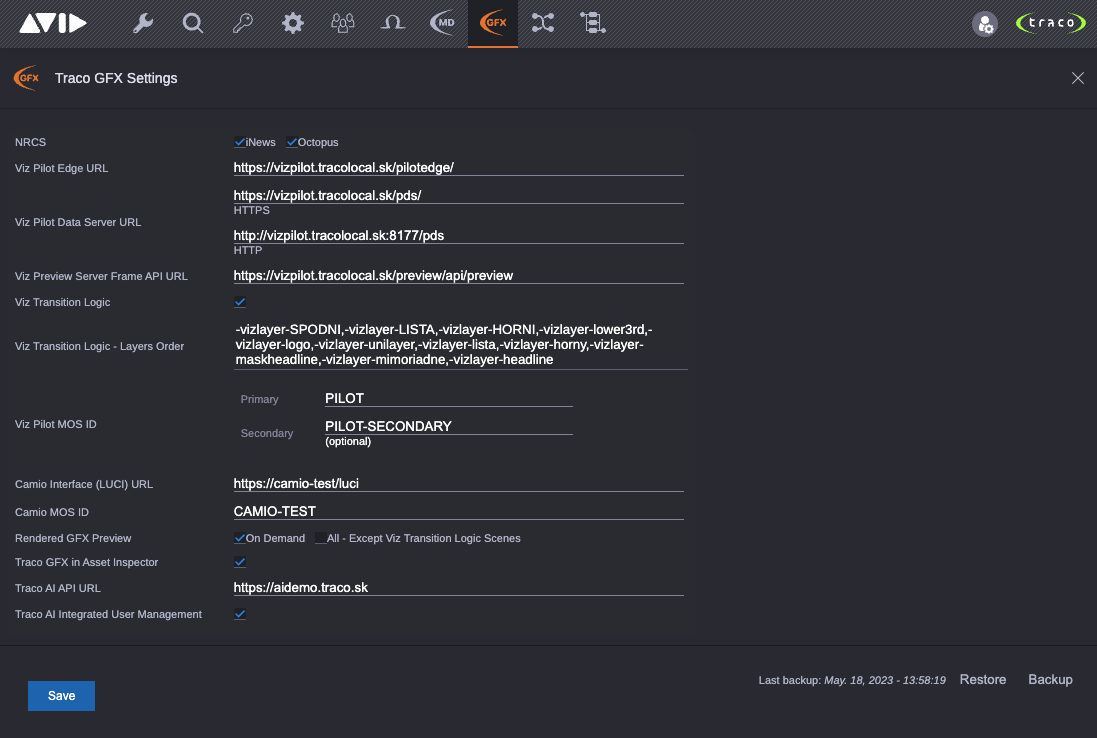
Task: Toggle the iNews NRCS checkbox
Action: point(239,142)
